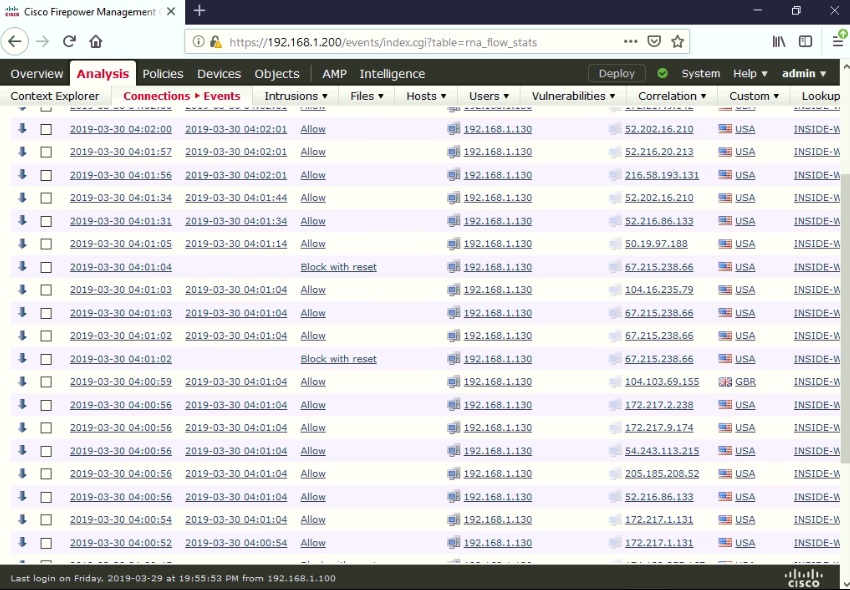The width and height of the screenshot is (850, 590).
Task: Click the browser address bar showing the events URL
Action: [x=400, y=42]
